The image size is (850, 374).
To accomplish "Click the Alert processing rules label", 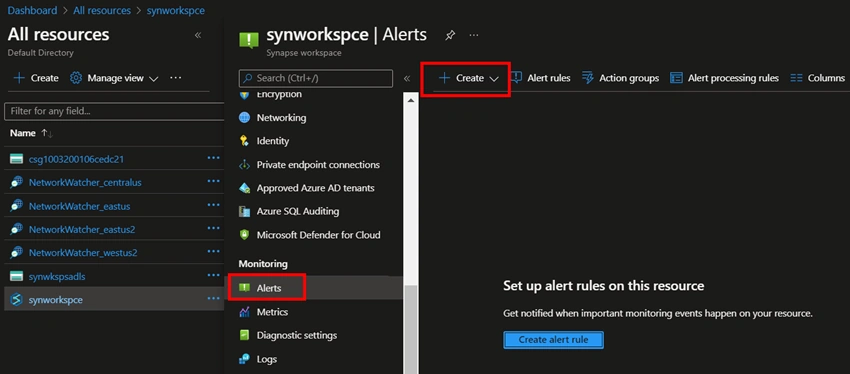I will click(x=733, y=78).
